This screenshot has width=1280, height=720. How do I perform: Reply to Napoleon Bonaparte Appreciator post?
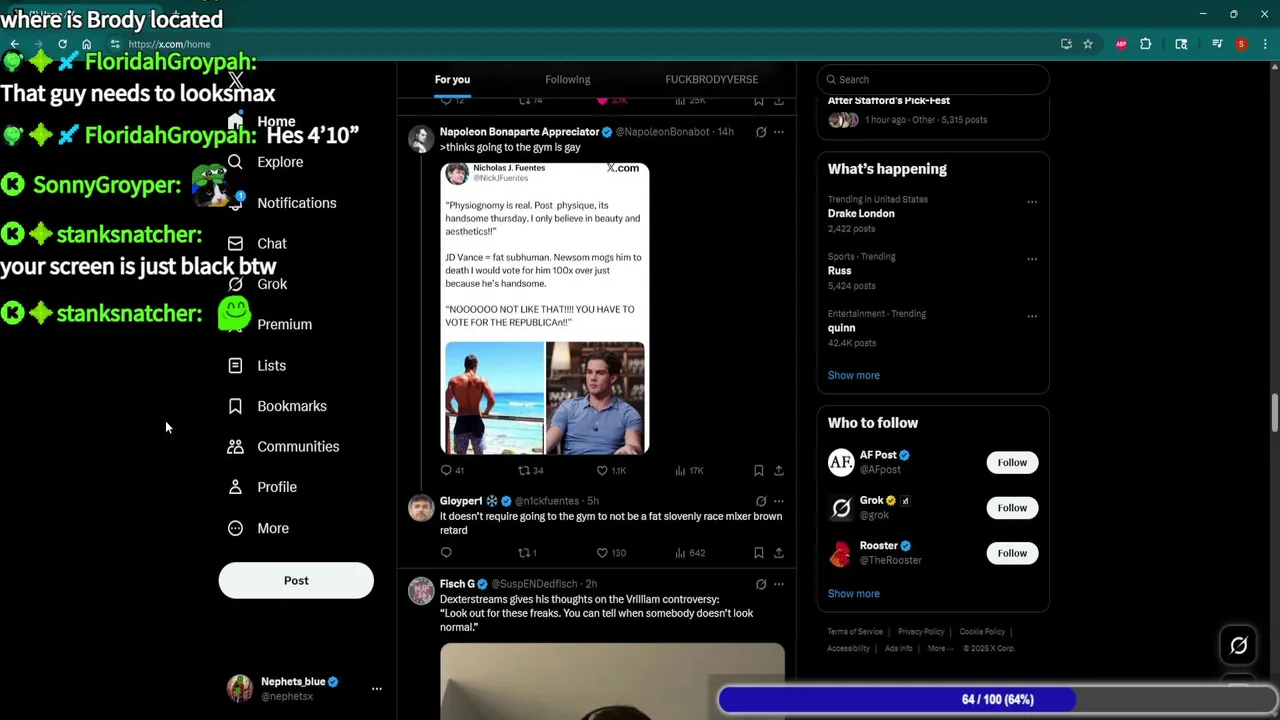click(x=446, y=470)
